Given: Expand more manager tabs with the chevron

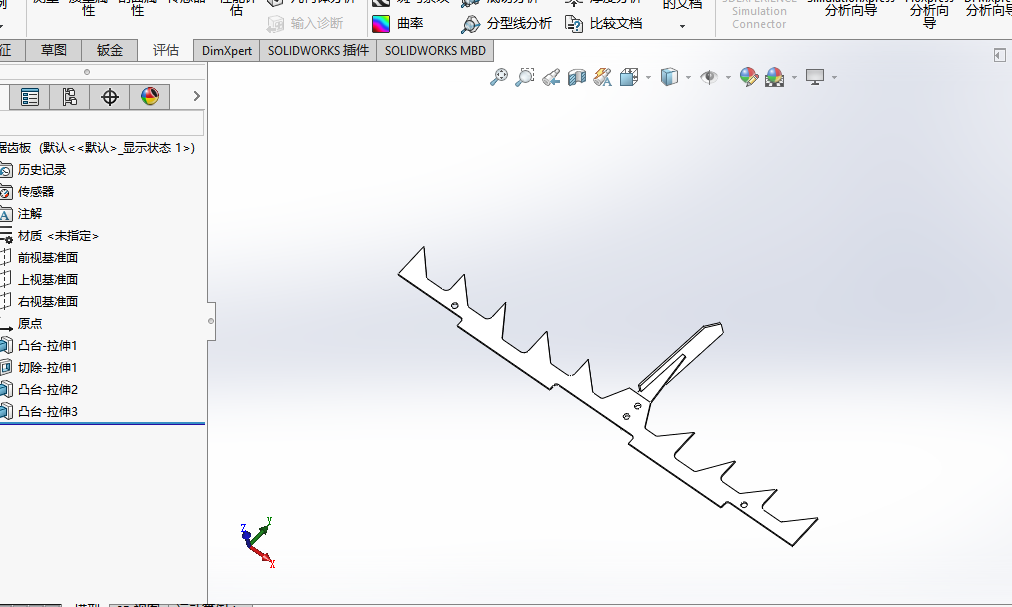Looking at the screenshot, I should pos(196,96).
